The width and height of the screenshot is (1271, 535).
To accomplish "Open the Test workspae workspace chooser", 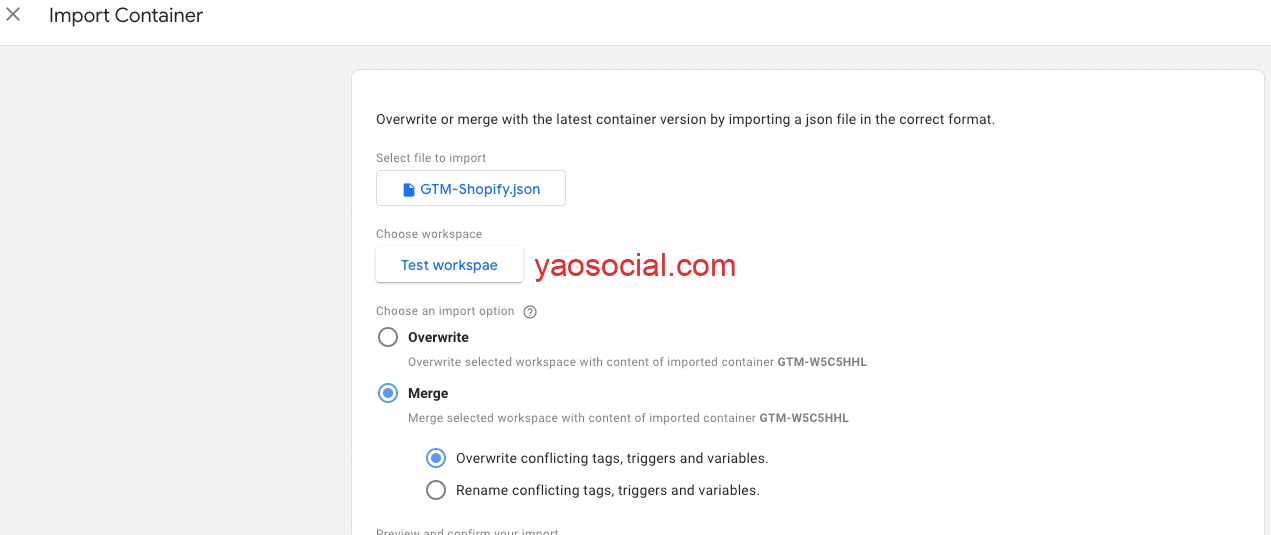I will (x=449, y=265).
